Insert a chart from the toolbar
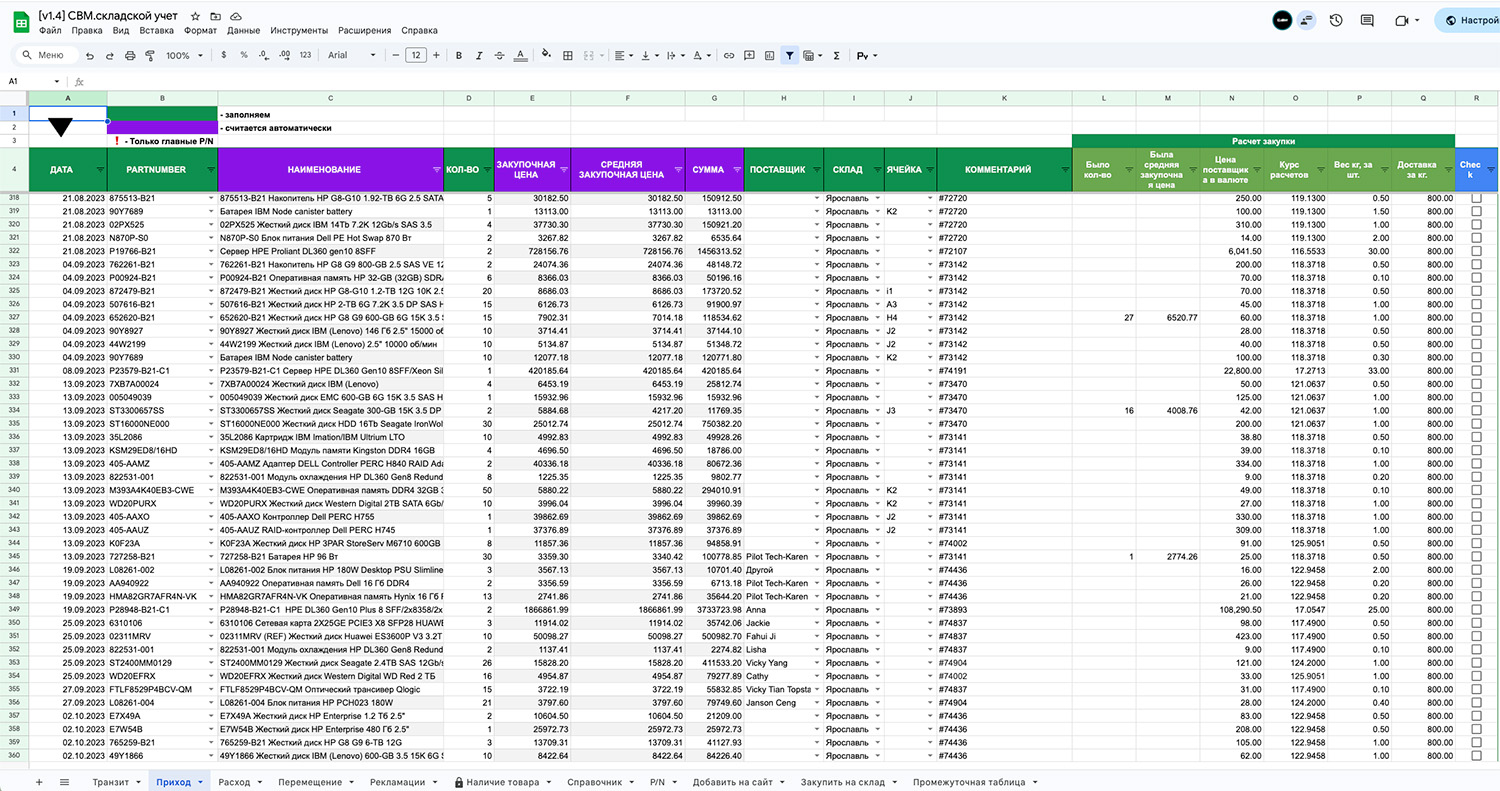 (770, 56)
